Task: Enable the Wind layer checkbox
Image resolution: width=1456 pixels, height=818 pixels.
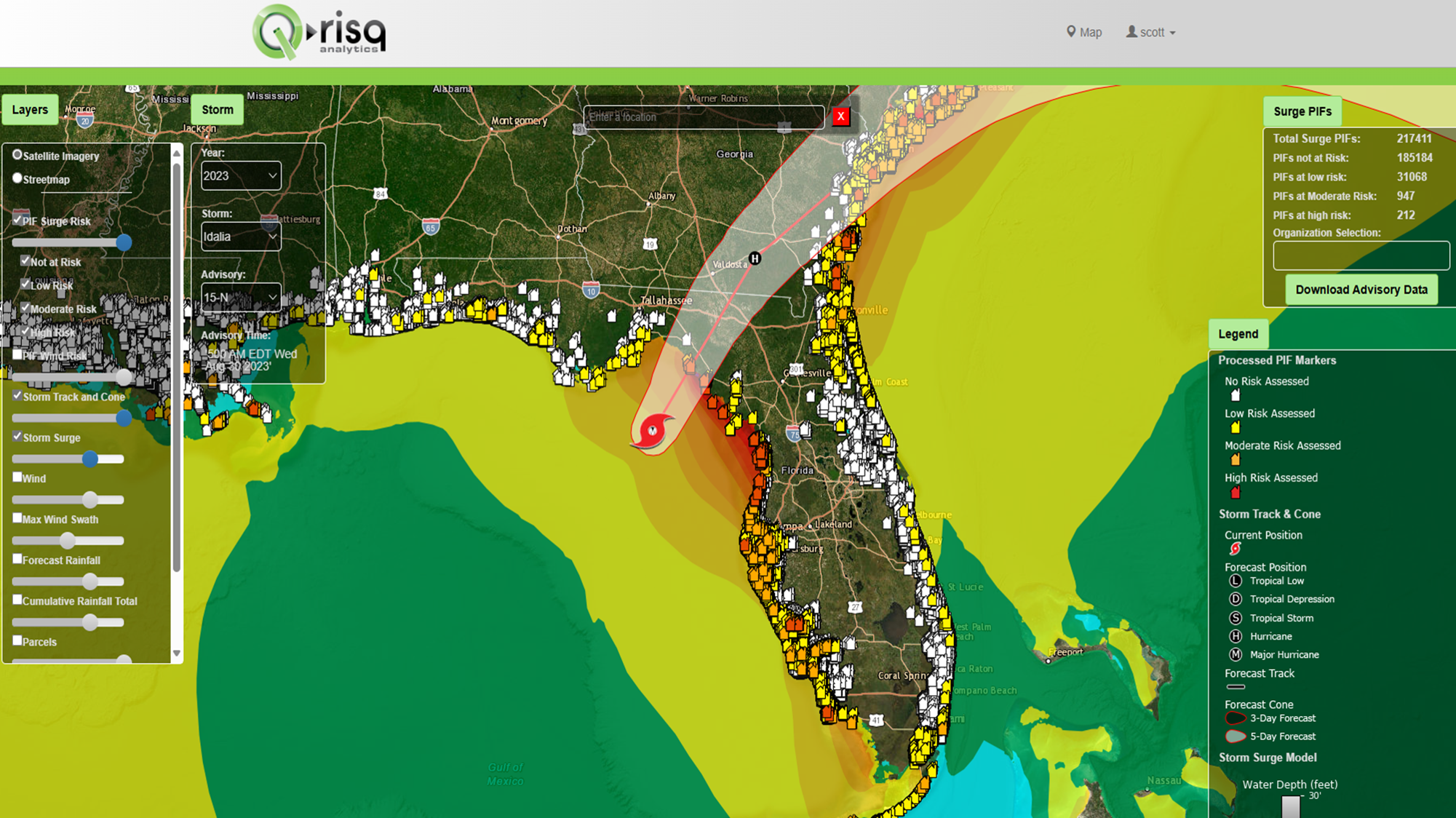Action: pos(17,477)
